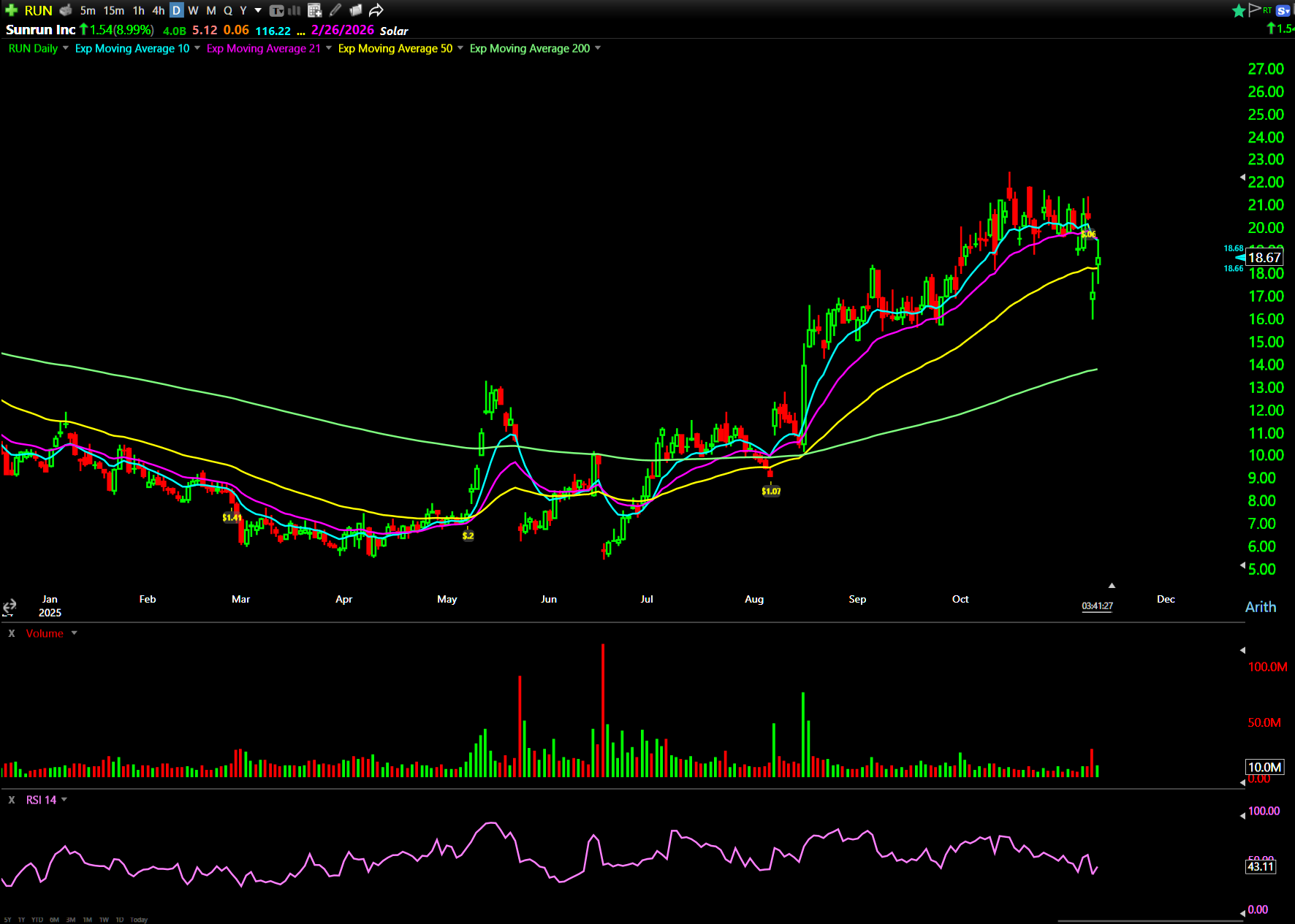The width and height of the screenshot is (1295, 924).
Task: Toggle the Arith price scale mode
Action: coord(1260,607)
